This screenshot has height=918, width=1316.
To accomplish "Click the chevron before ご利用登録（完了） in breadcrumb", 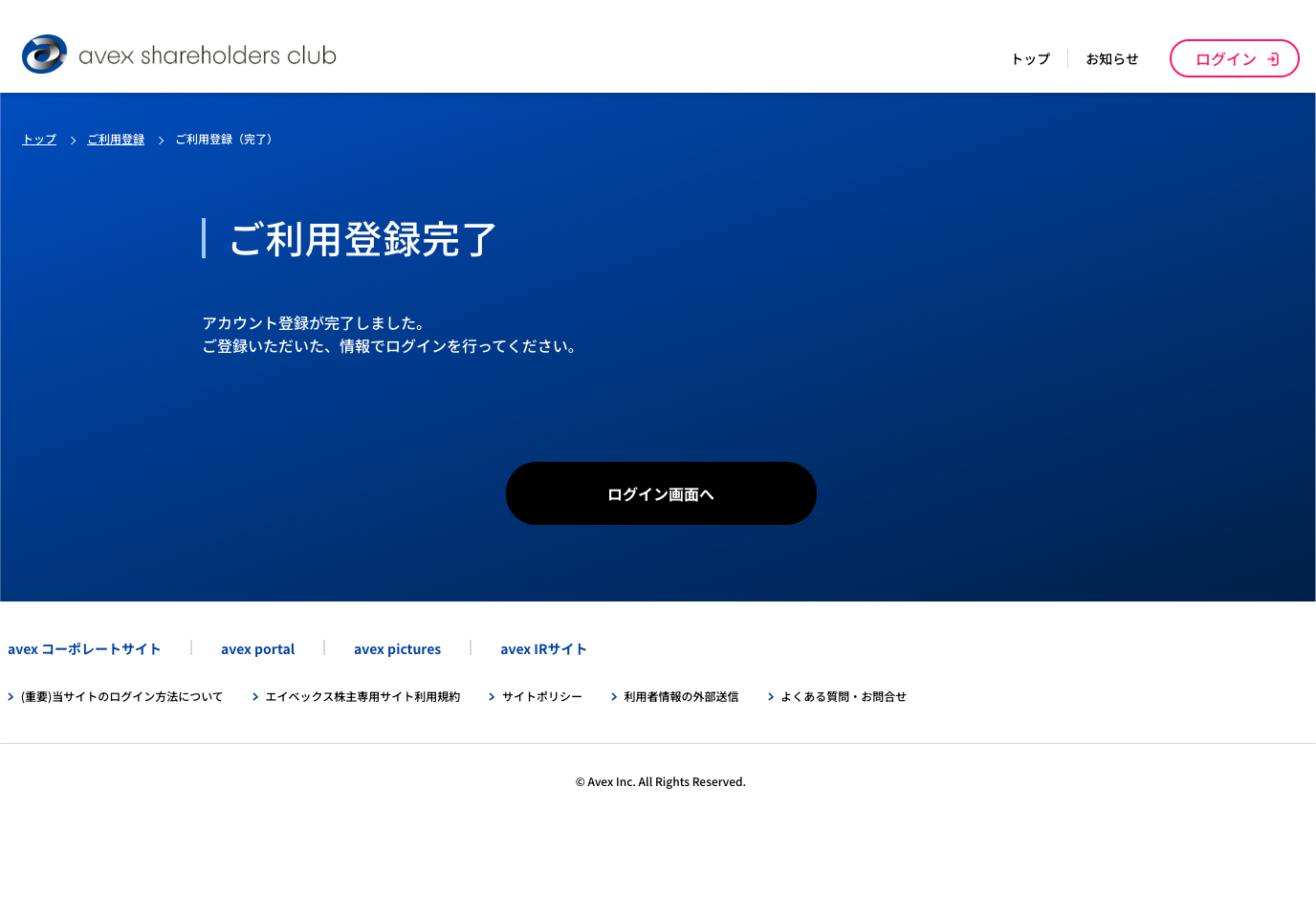I will [x=161, y=141].
